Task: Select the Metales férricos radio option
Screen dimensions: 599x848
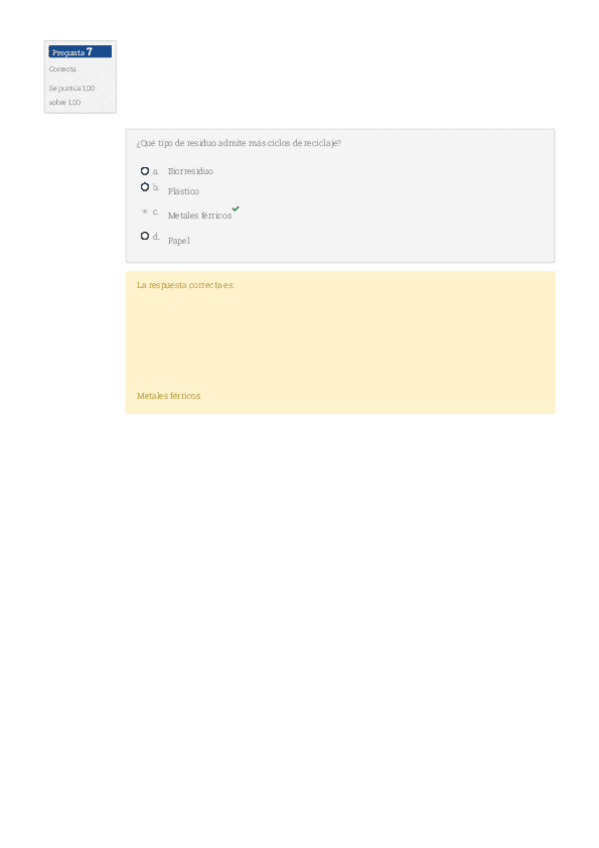Action: [145, 211]
